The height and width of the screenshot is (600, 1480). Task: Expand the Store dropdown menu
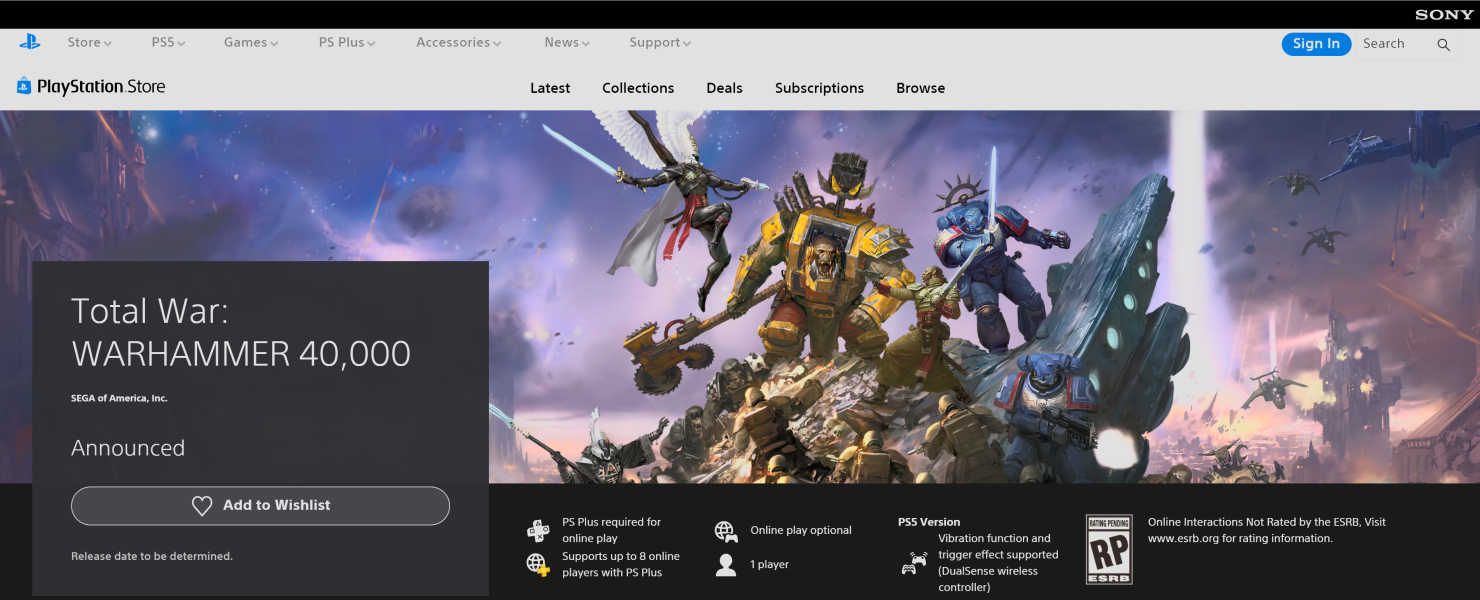[89, 43]
